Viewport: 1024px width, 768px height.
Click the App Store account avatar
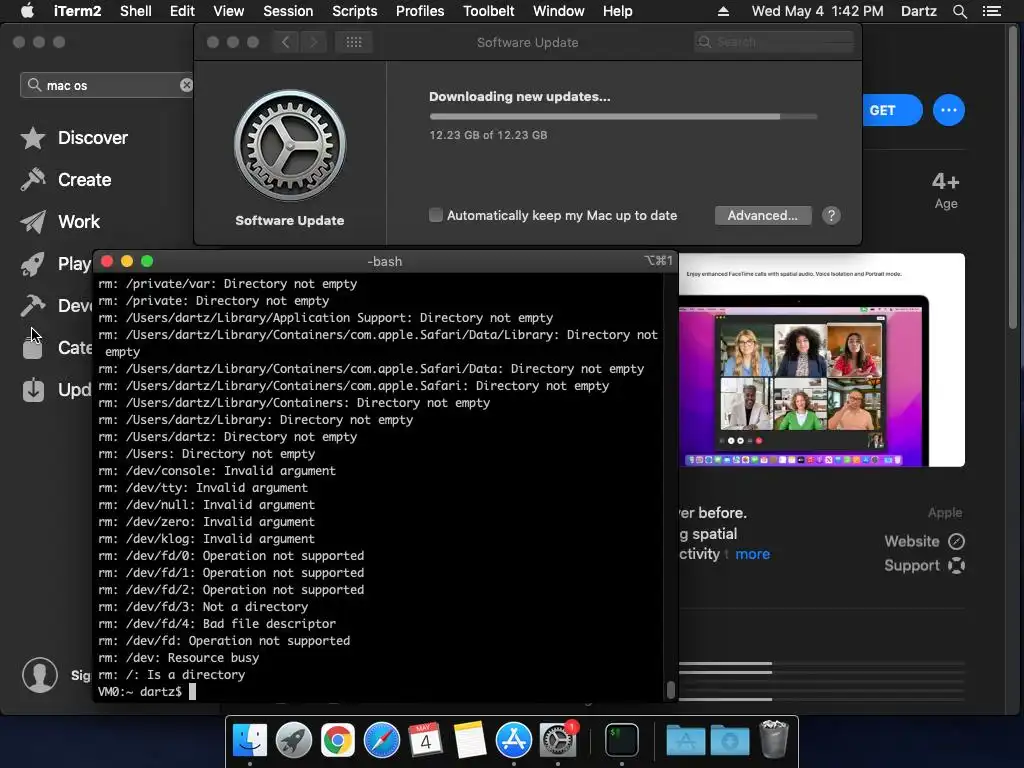tap(40, 675)
